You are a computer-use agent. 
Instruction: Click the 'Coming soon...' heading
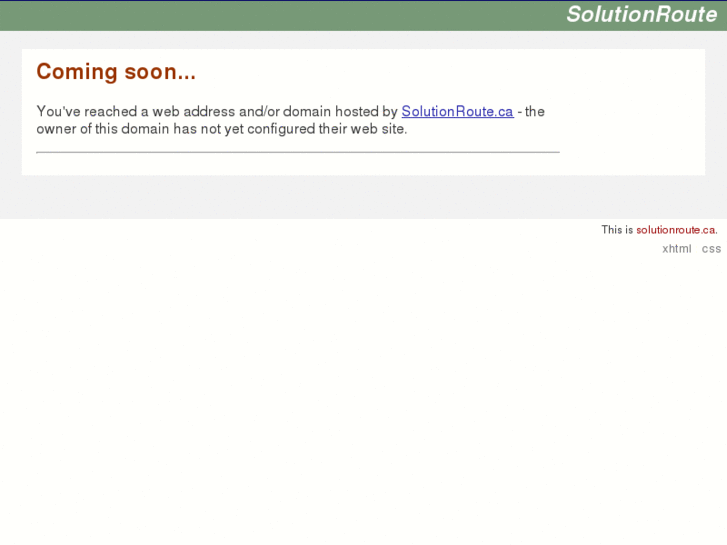pos(116,72)
